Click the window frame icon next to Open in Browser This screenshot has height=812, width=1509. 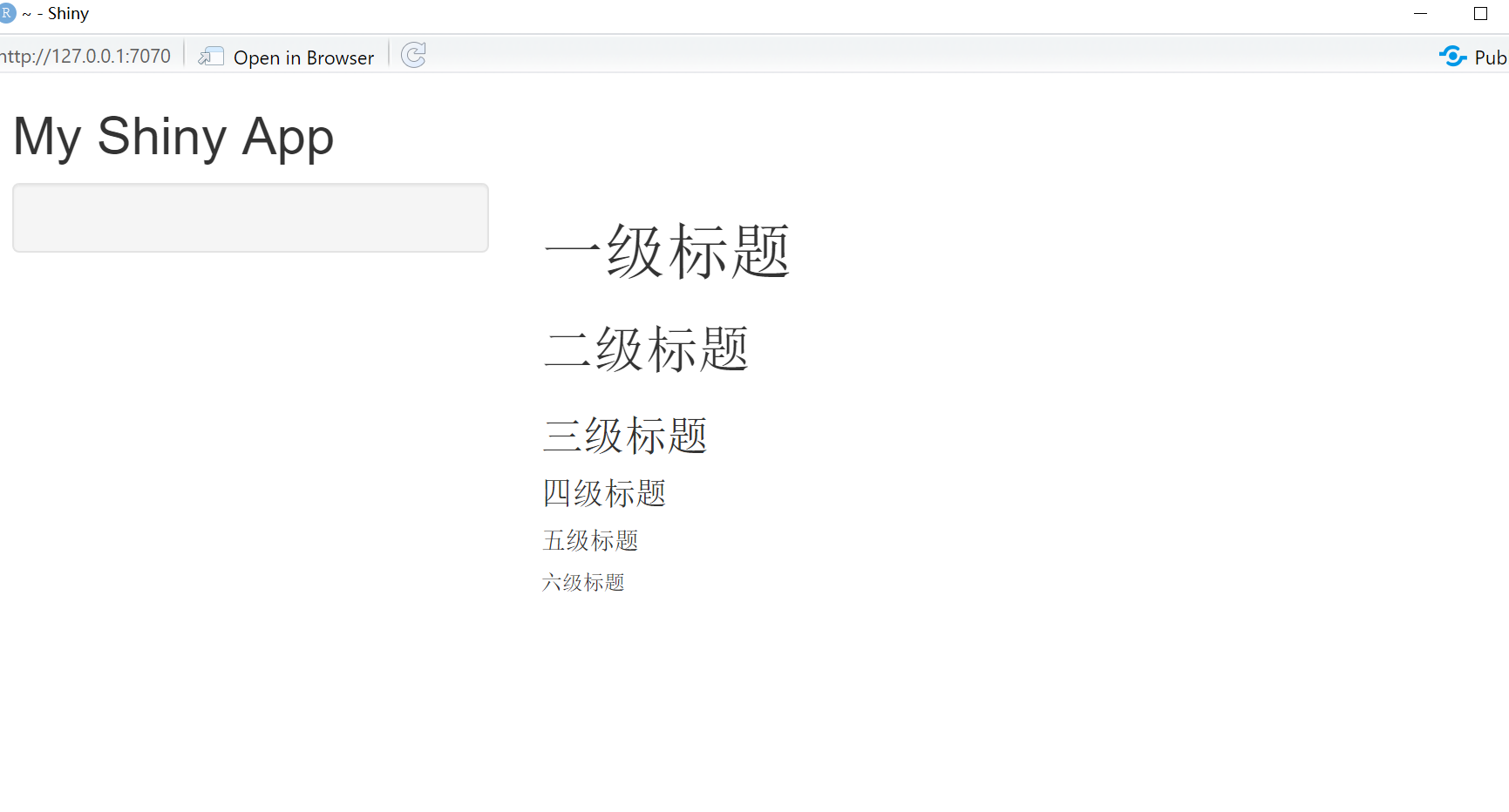[x=210, y=56]
